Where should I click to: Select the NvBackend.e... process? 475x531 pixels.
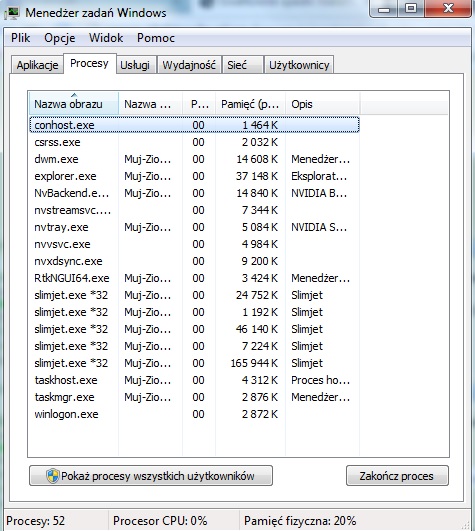tap(194, 193)
